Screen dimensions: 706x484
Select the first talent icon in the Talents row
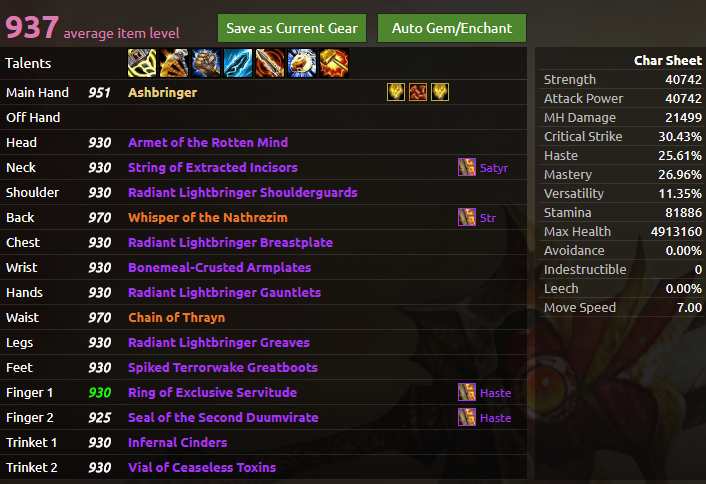point(141,63)
